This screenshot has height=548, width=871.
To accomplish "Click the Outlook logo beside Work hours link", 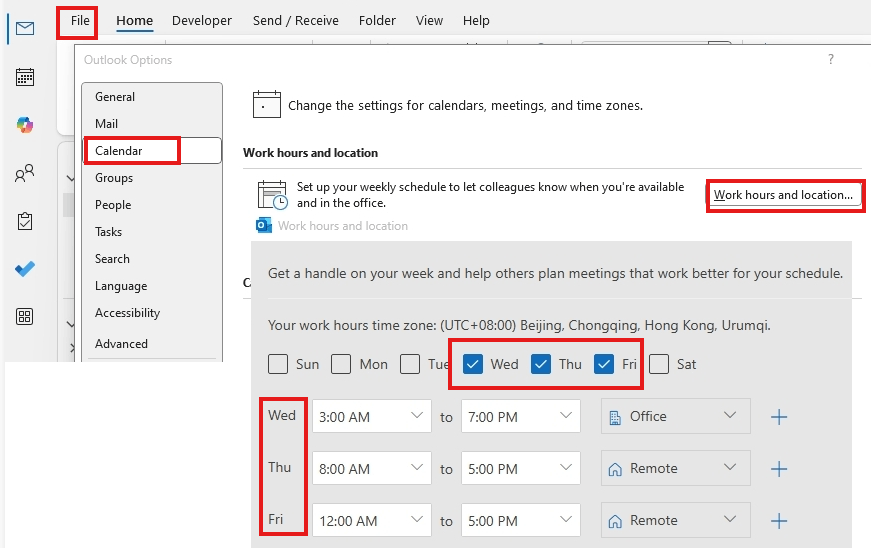I will click(264, 225).
